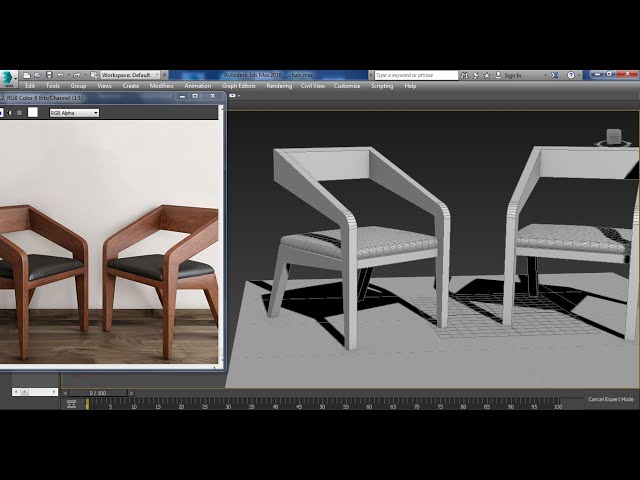Viewport: 640px width, 480px height.
Task: Open the Modifiers menu
Action: [162, 86]
